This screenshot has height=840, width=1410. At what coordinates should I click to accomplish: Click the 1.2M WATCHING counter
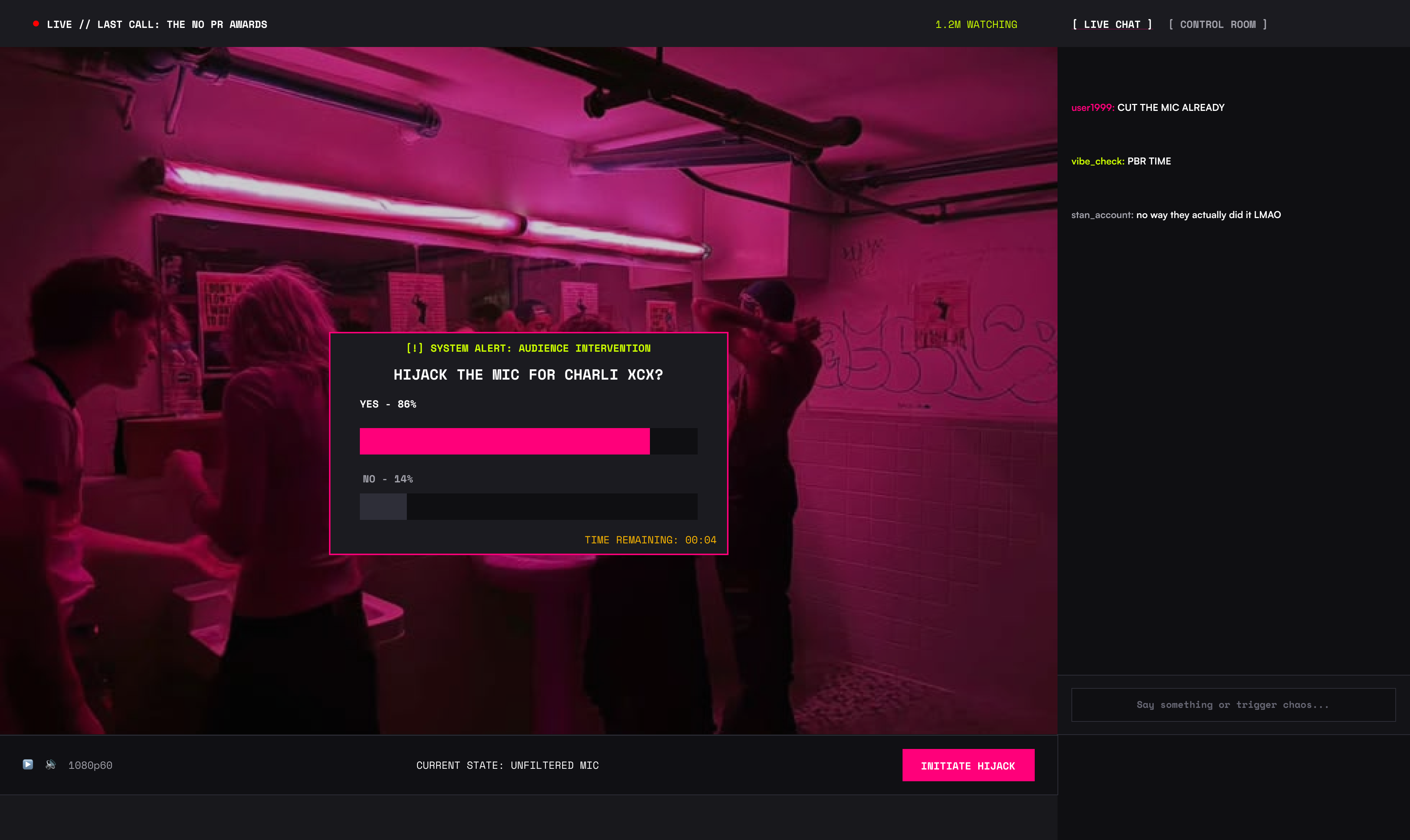tap(976, 24)
